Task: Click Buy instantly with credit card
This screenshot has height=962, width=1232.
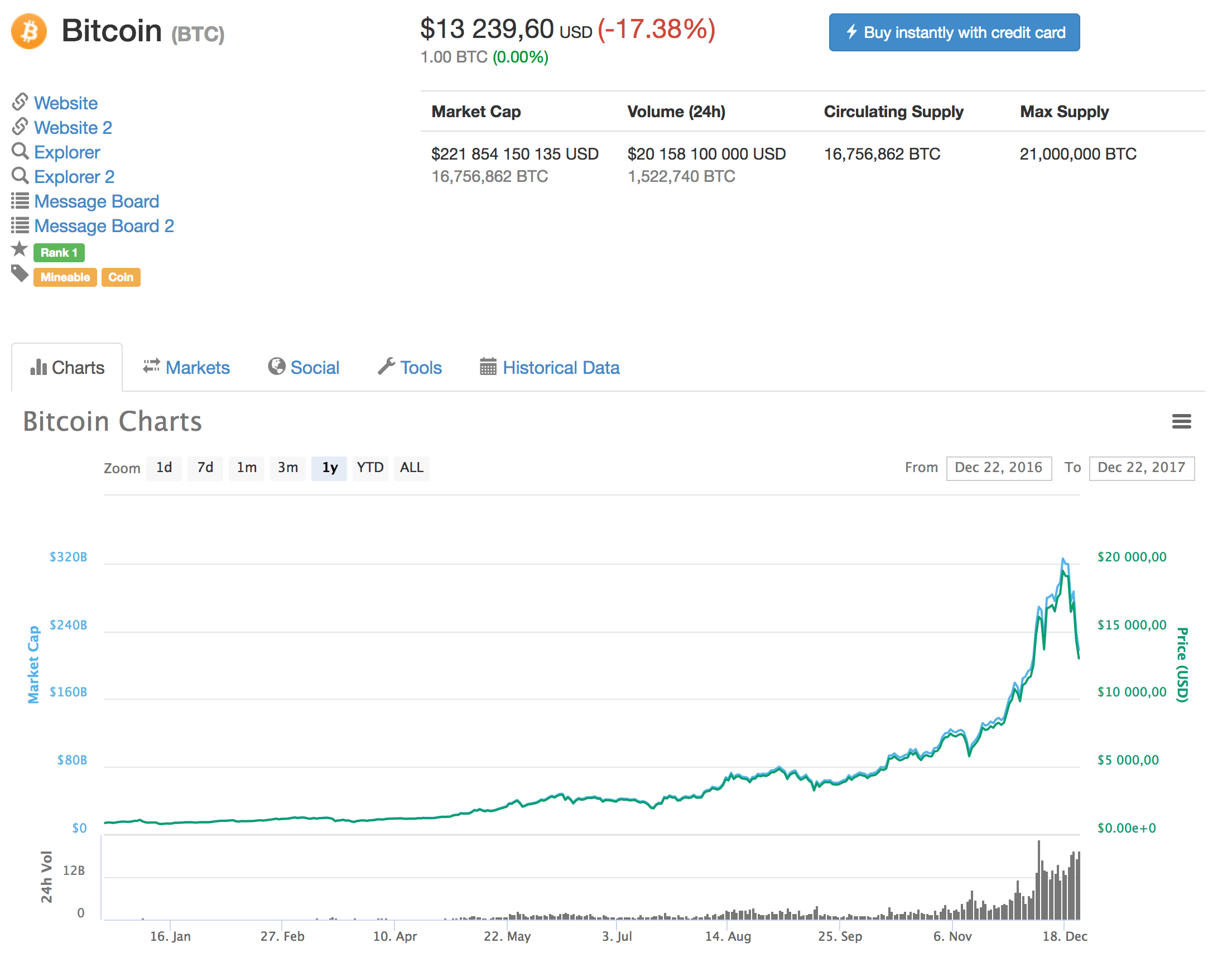Action: [955, 32]
